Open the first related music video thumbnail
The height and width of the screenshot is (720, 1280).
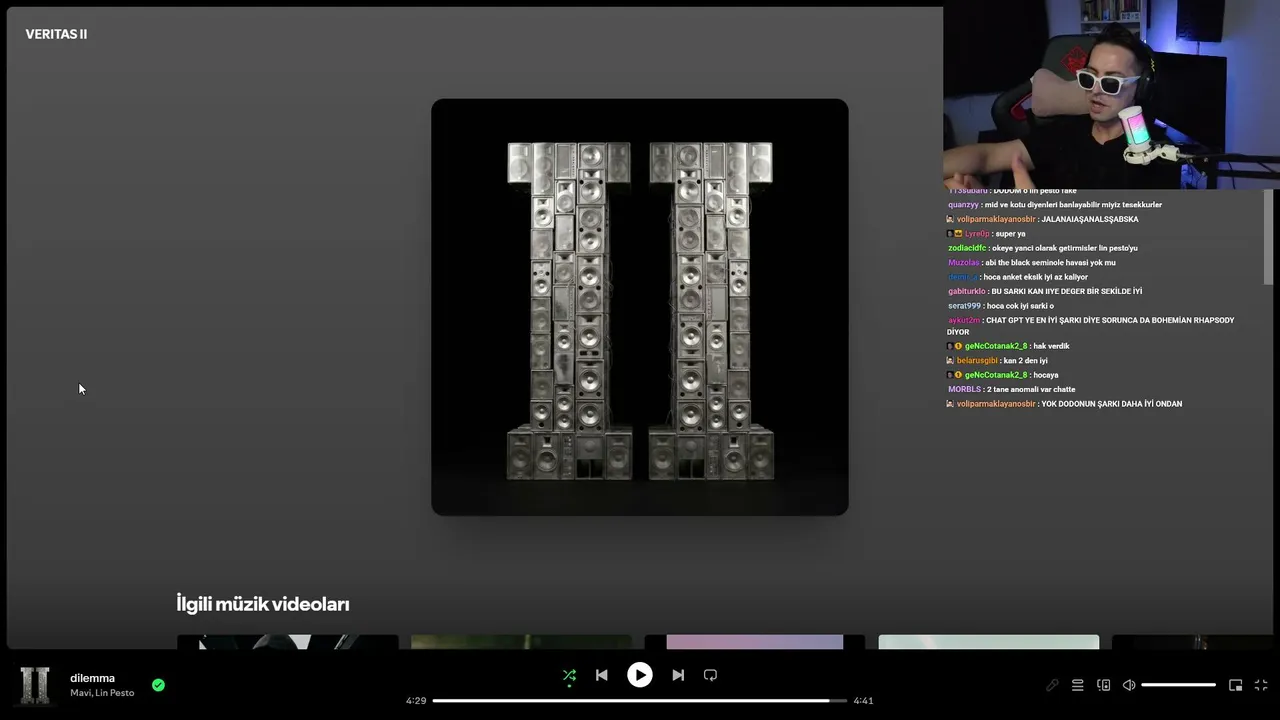tap(288, 642)
